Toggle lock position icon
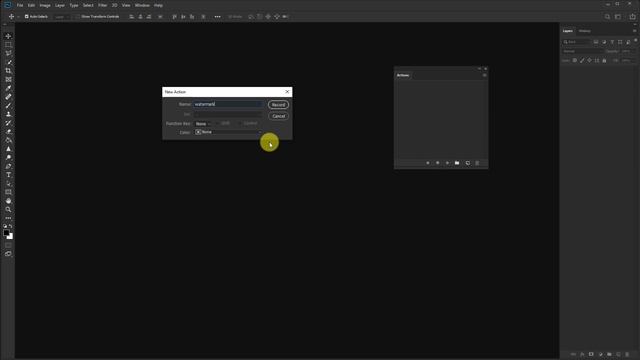The image size is (640, 360). 589,60
